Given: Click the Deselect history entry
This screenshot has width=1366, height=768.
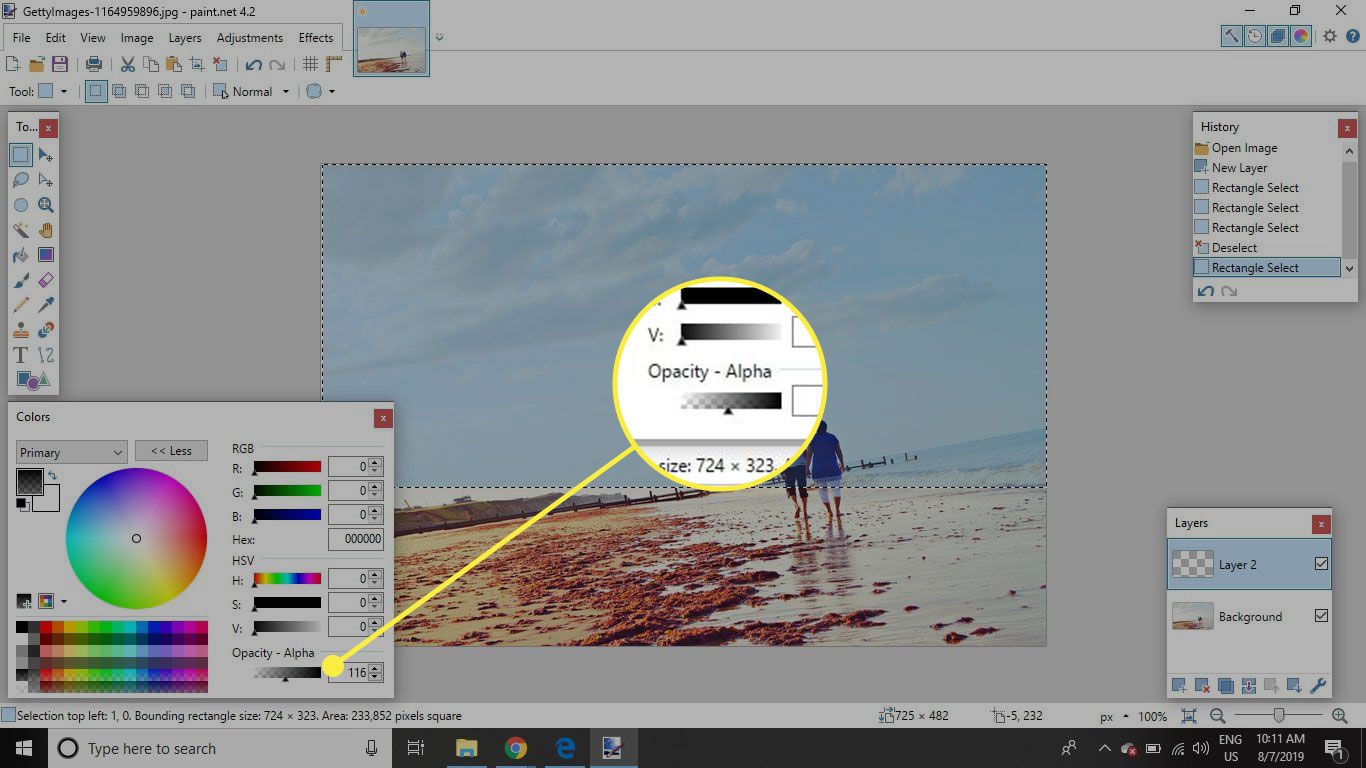Looking at the screenshot, I should (1234, 248).
